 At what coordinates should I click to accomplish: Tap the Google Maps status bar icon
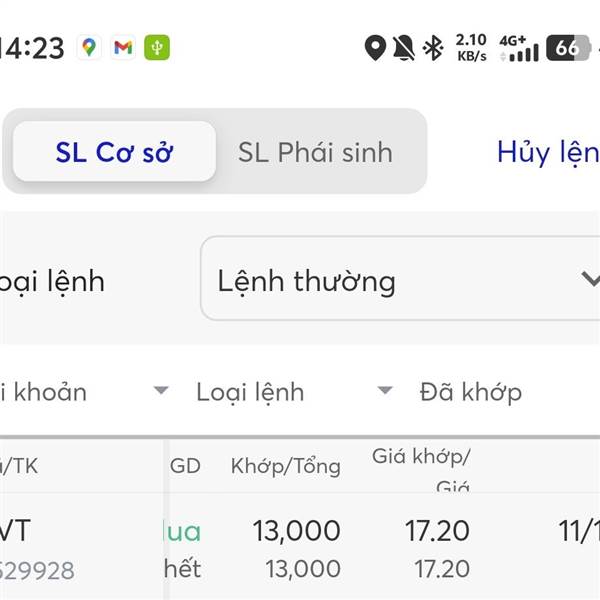tap(90, 47)
